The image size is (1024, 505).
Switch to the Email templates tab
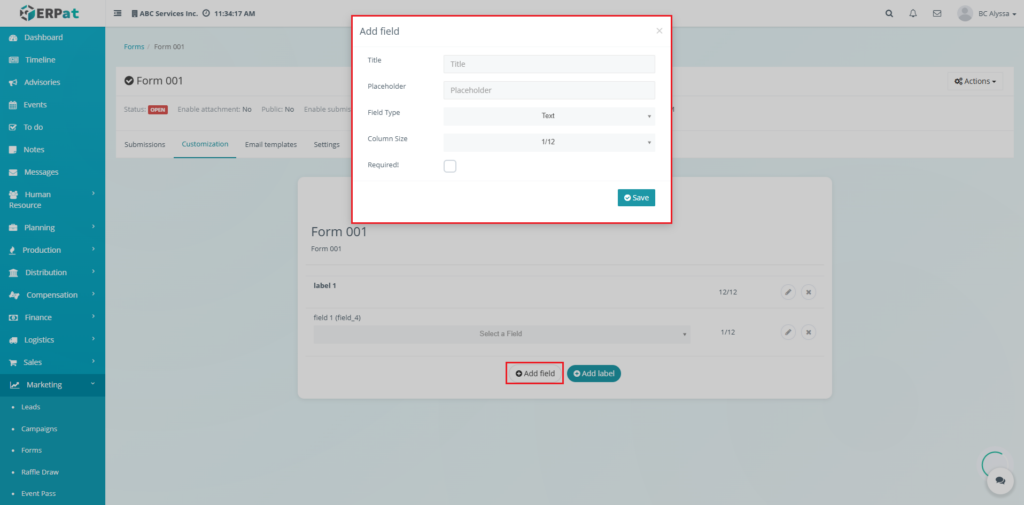pos(271,145)
